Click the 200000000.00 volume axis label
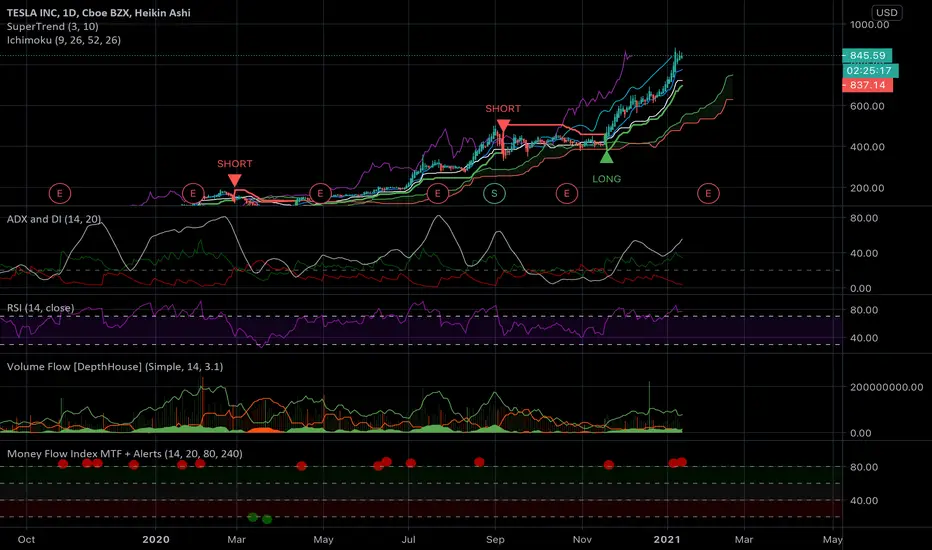 (x=886, y=387)
